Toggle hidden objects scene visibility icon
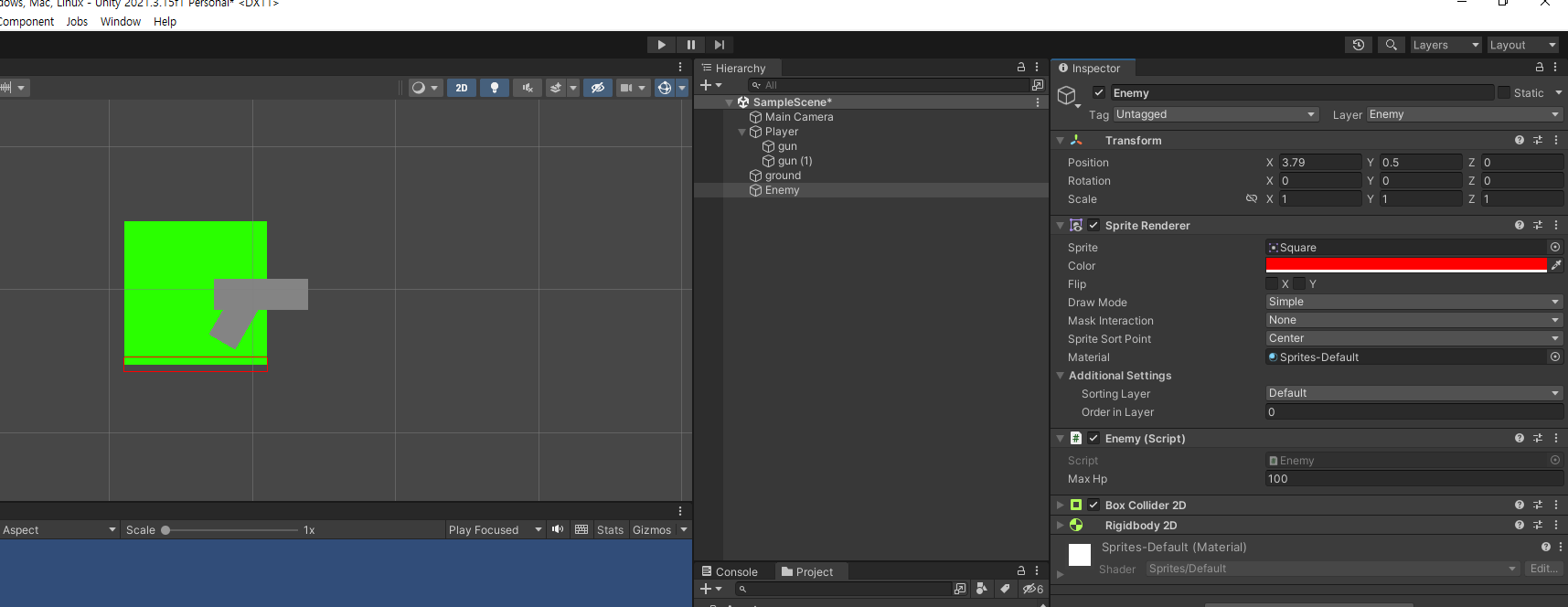Viewport: 1568px width, 607px height. click(x=598, y=88)
